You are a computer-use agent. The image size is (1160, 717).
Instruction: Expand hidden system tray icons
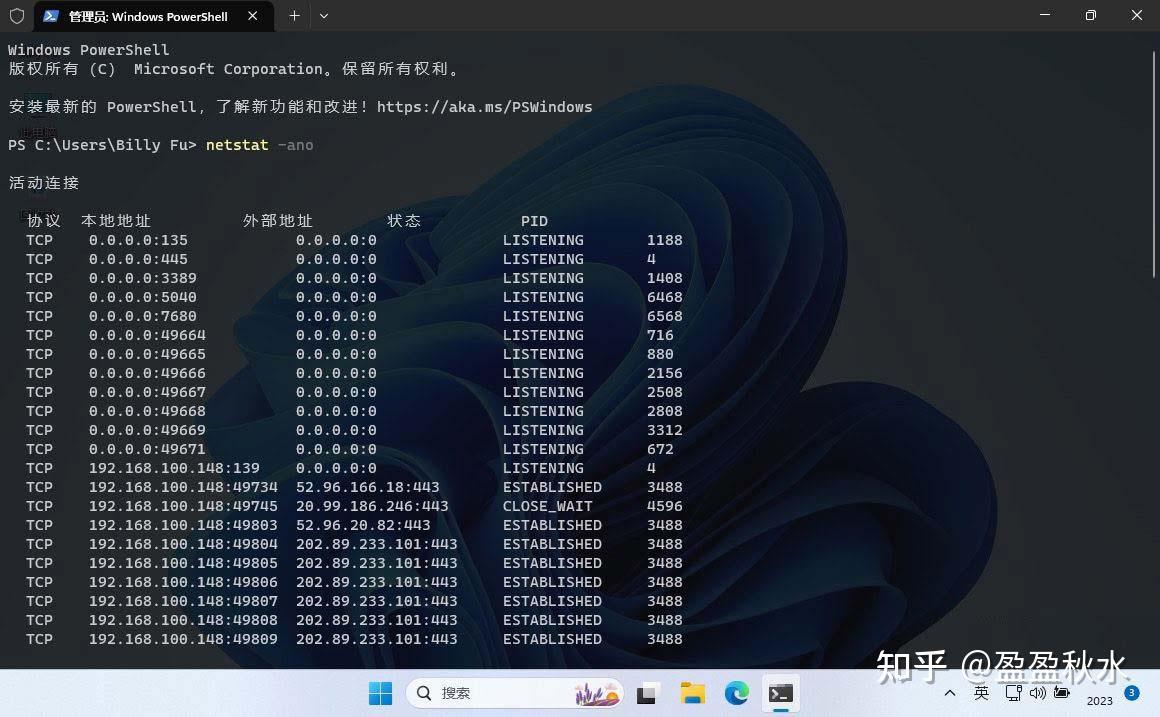949,692
